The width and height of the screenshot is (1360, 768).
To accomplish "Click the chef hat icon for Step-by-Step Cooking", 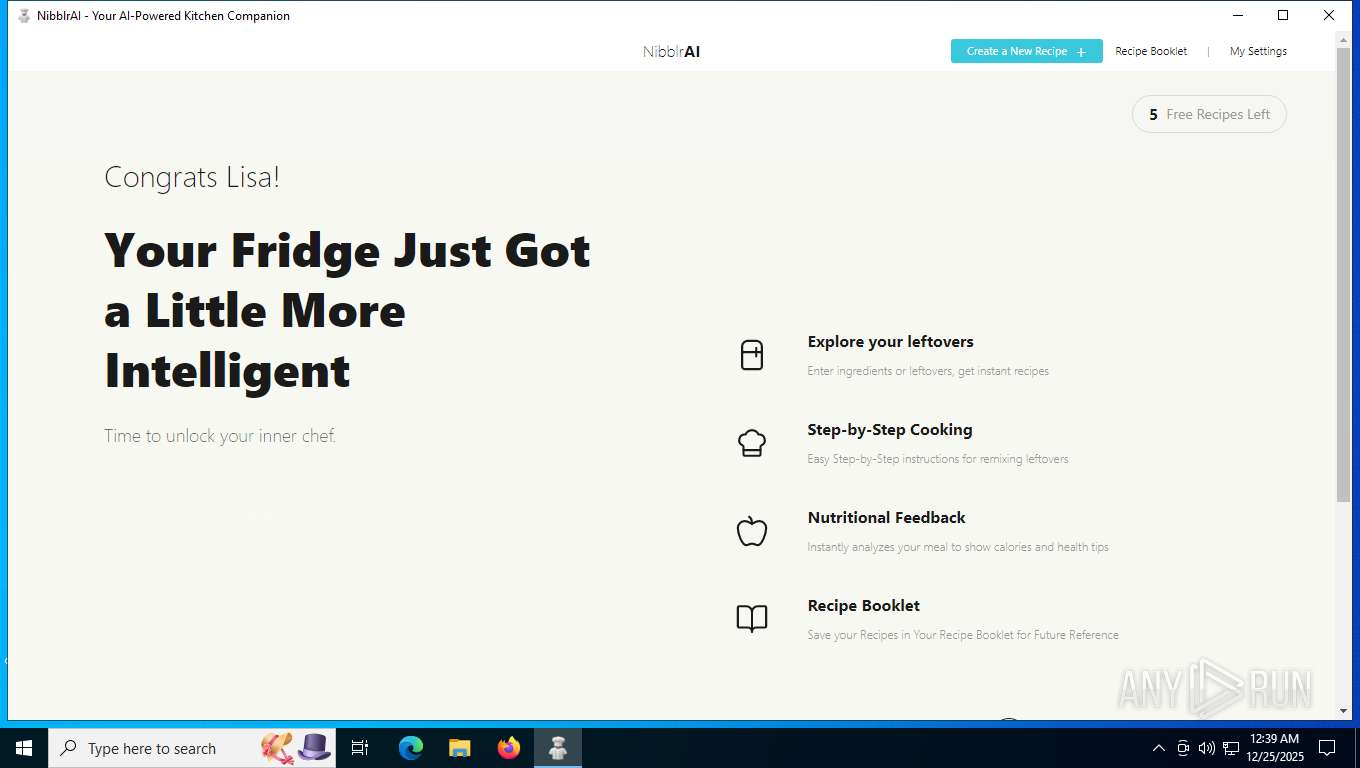I will tap(752, 443).
